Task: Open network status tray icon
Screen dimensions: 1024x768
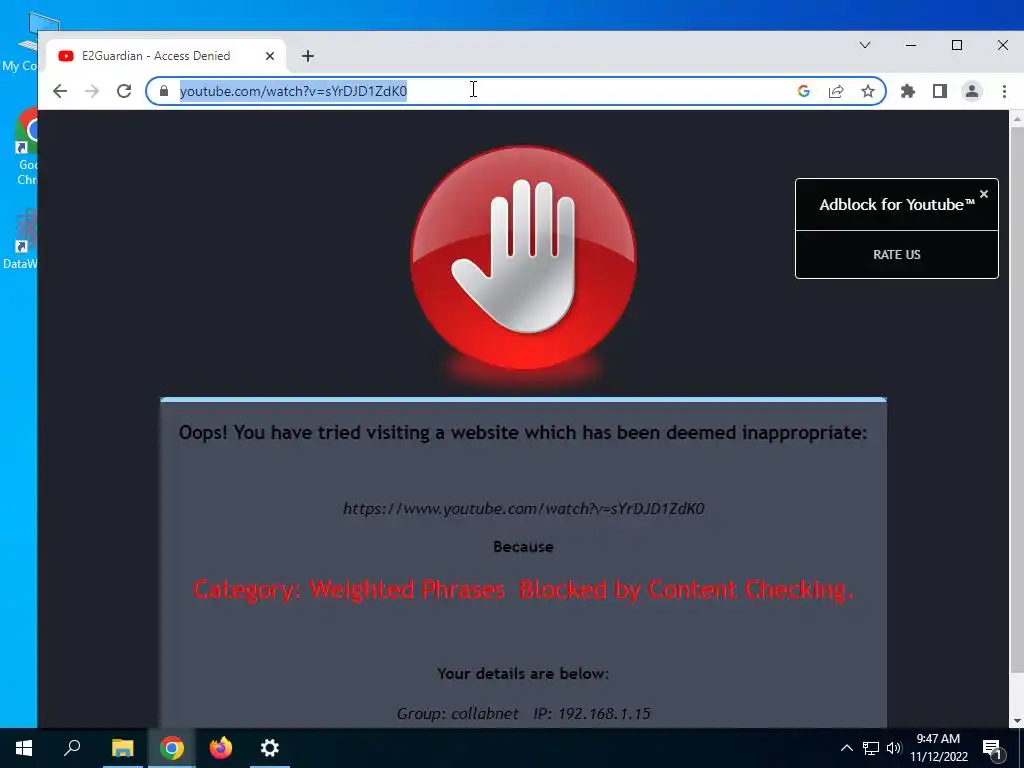Action: (x=871, y=748)
